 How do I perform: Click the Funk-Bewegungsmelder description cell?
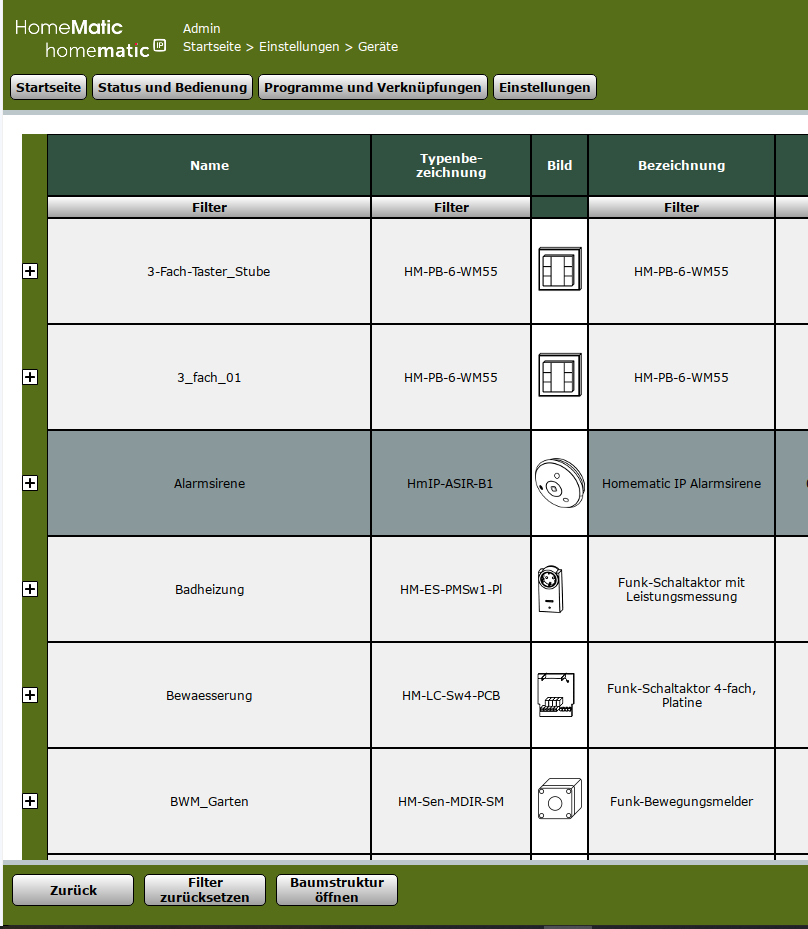click(x=681, y=802)
